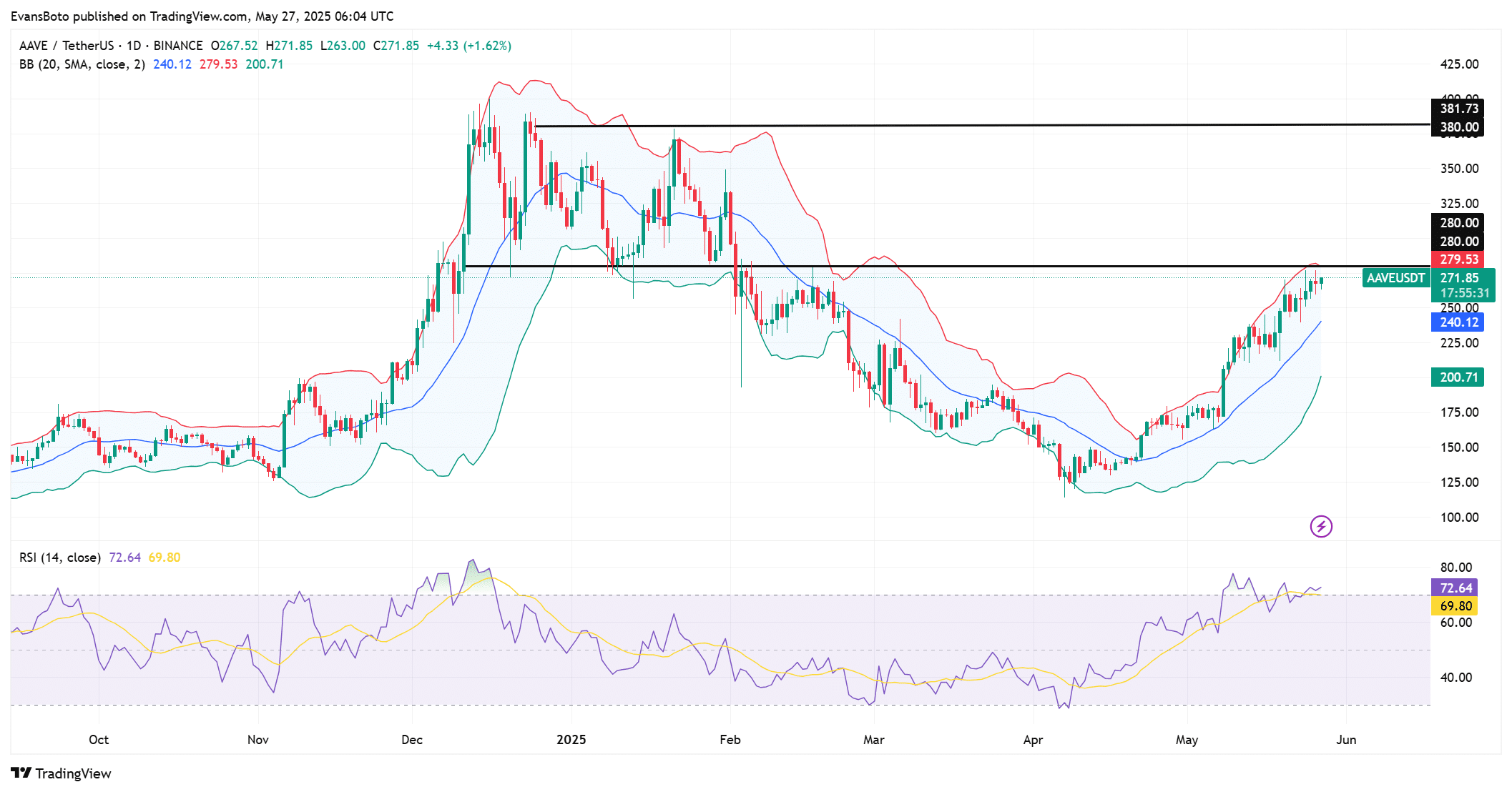Select the RSI (14, close) indicator legend

tap(60, 558)
